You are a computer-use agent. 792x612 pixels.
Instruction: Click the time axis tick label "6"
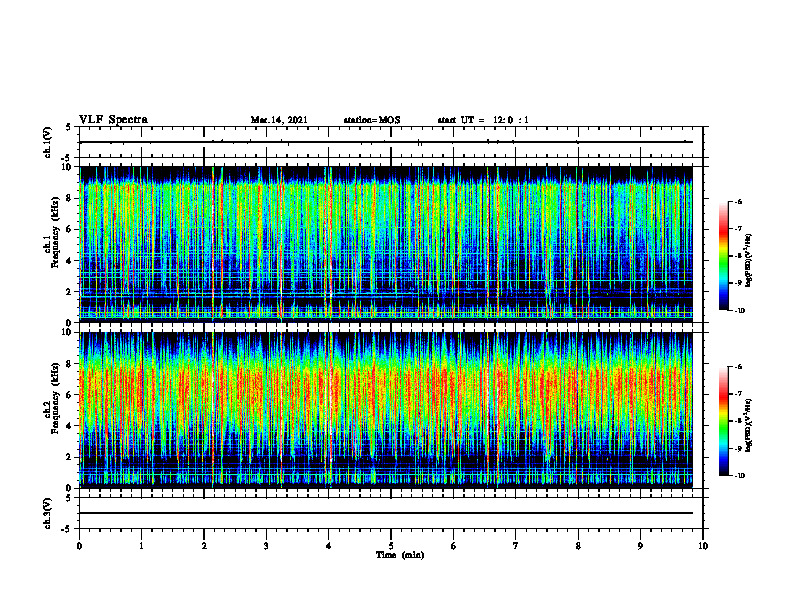pyautogui.click(x=454, y=546)
